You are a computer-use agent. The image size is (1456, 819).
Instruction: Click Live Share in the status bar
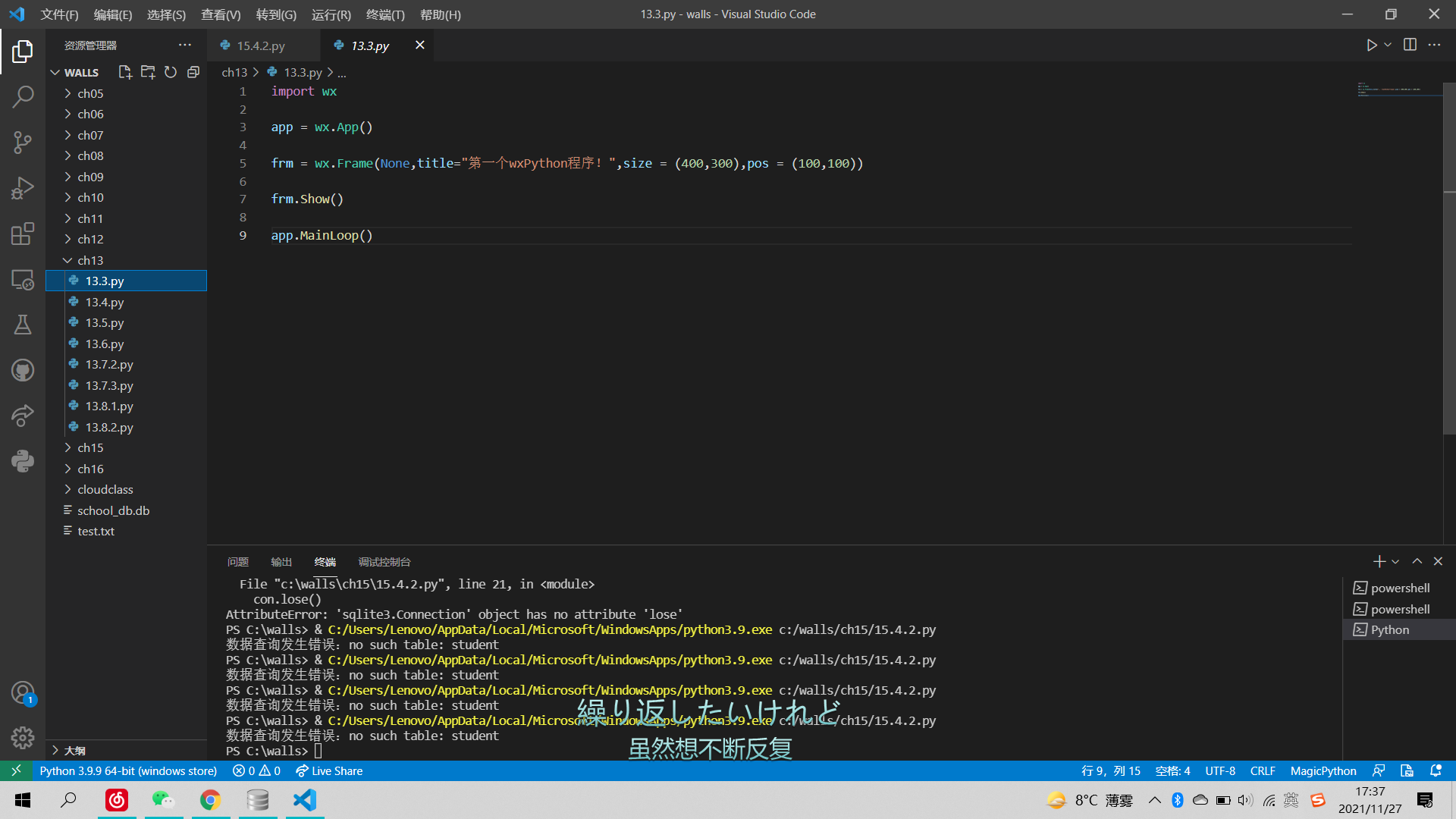pos(329,770)
